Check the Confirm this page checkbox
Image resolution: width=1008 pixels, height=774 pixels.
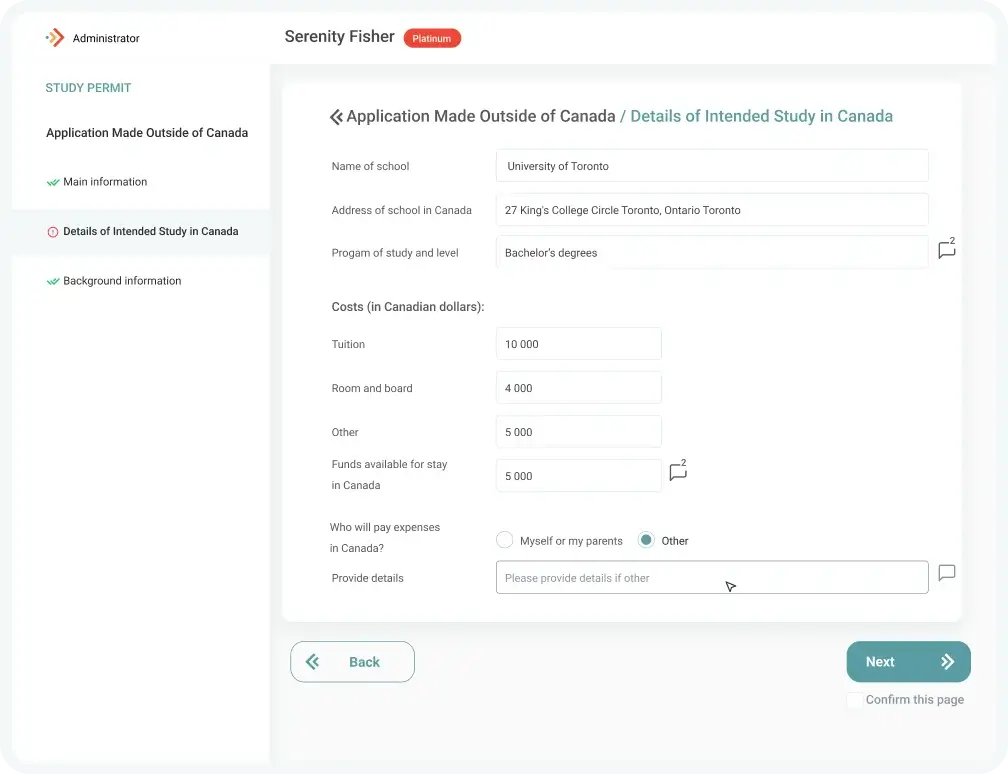pyautogui.click(x=854, y=700)
